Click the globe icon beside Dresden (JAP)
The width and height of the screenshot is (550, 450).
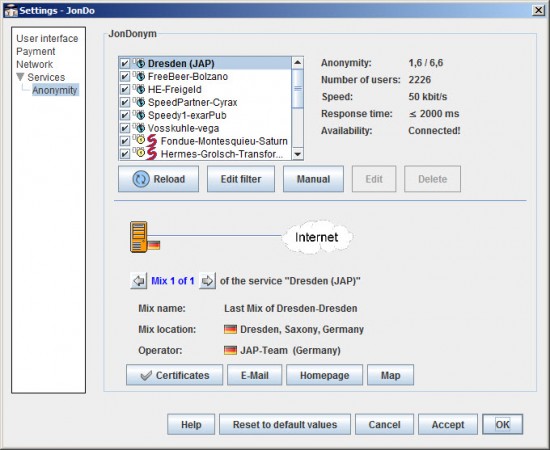pyautogui.click(x=140, y=63)
